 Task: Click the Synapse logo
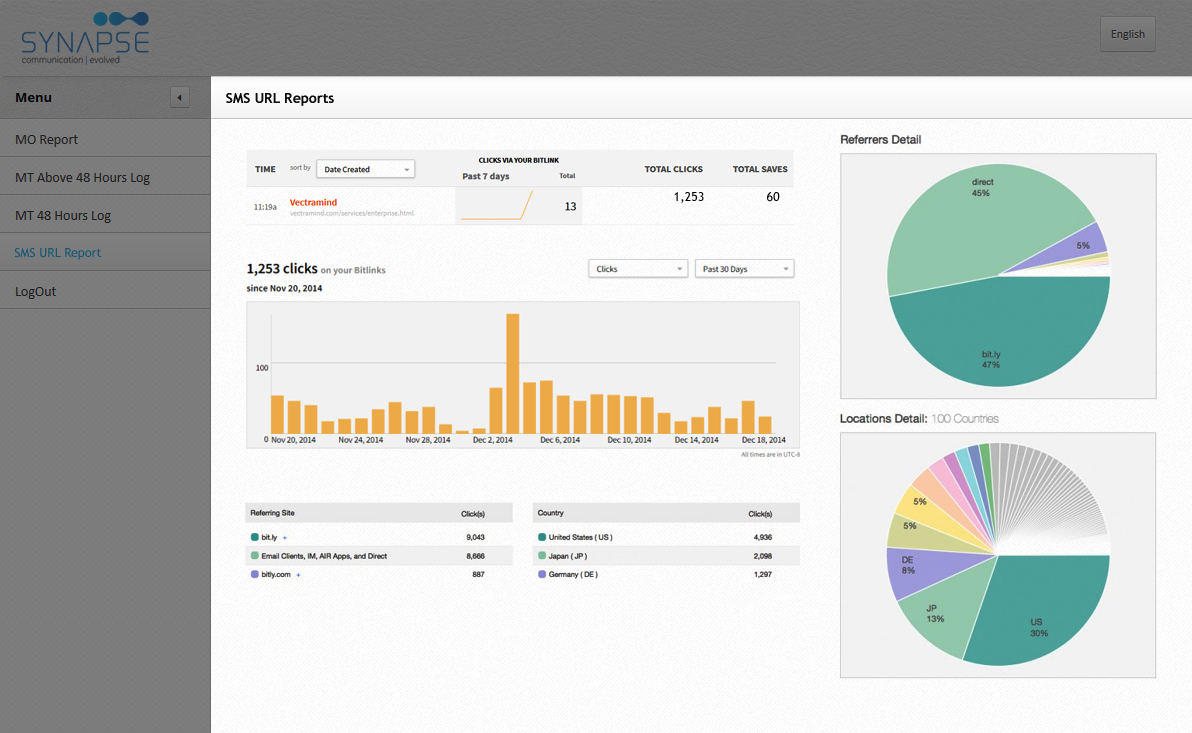[x=85, y=37]
